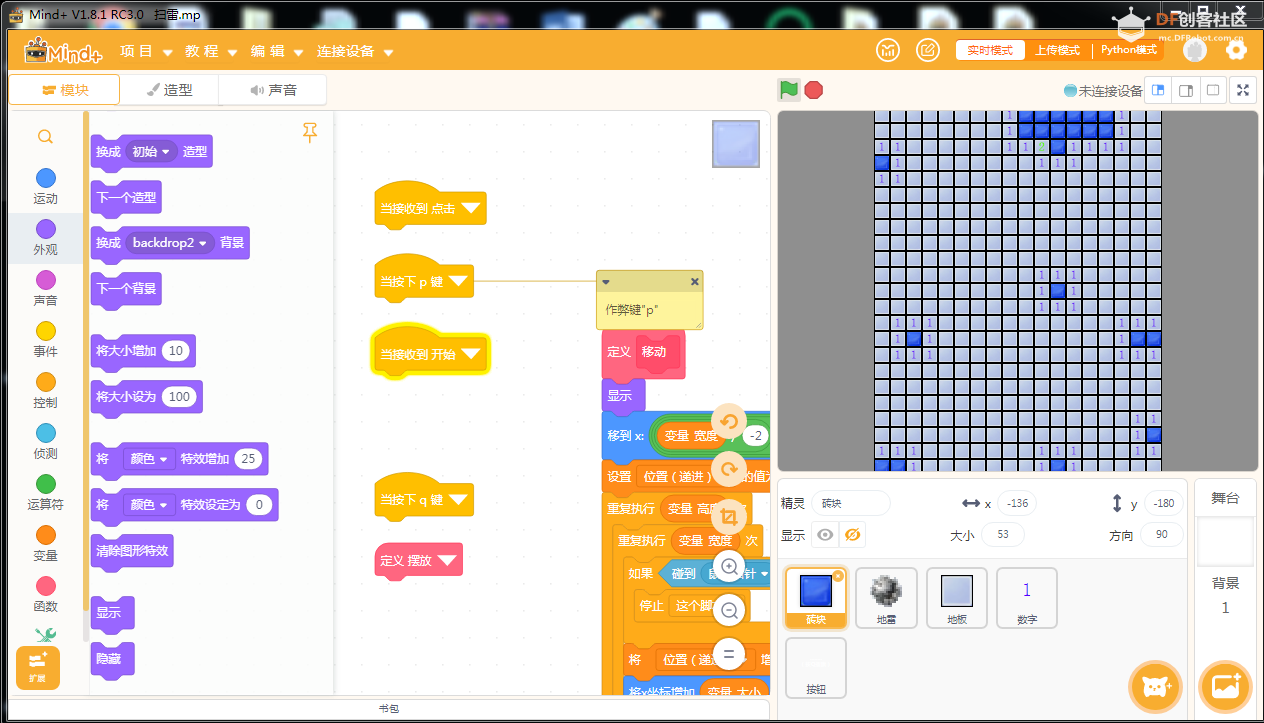Select the 侦测 (Sensing) block category
The height and width of the screenshot is (723, 1264).
45,441
